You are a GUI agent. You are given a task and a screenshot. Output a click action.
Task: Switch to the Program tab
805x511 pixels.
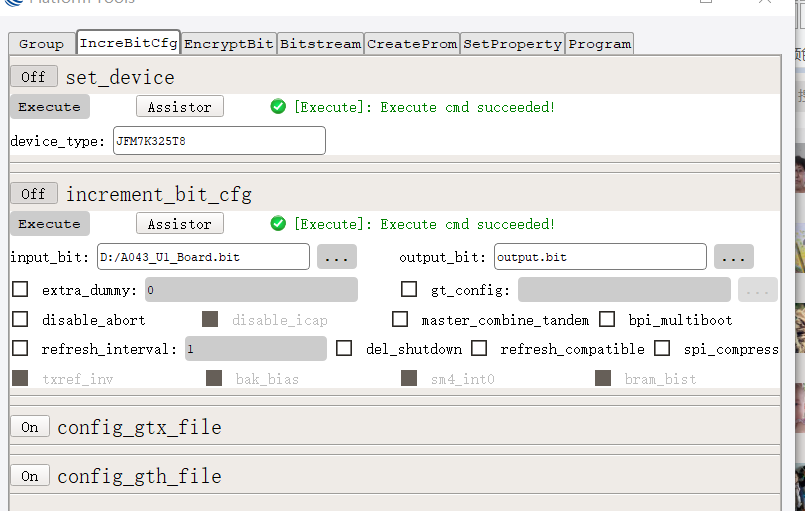coord(600,44)
